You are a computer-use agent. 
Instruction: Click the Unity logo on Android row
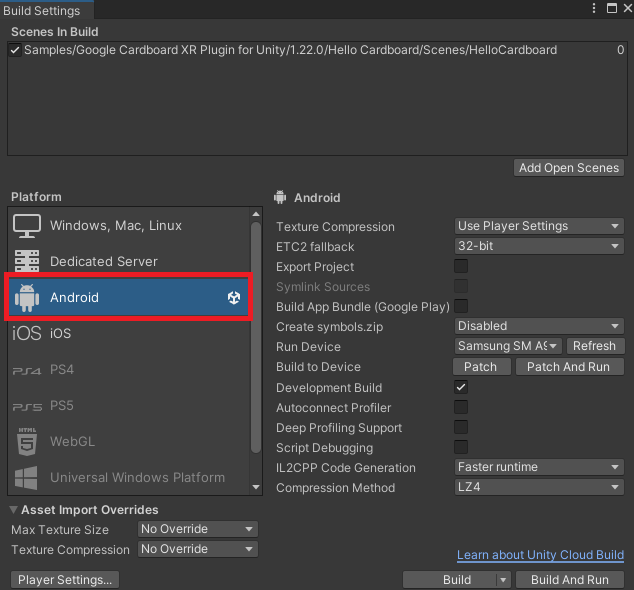(234, 298)
